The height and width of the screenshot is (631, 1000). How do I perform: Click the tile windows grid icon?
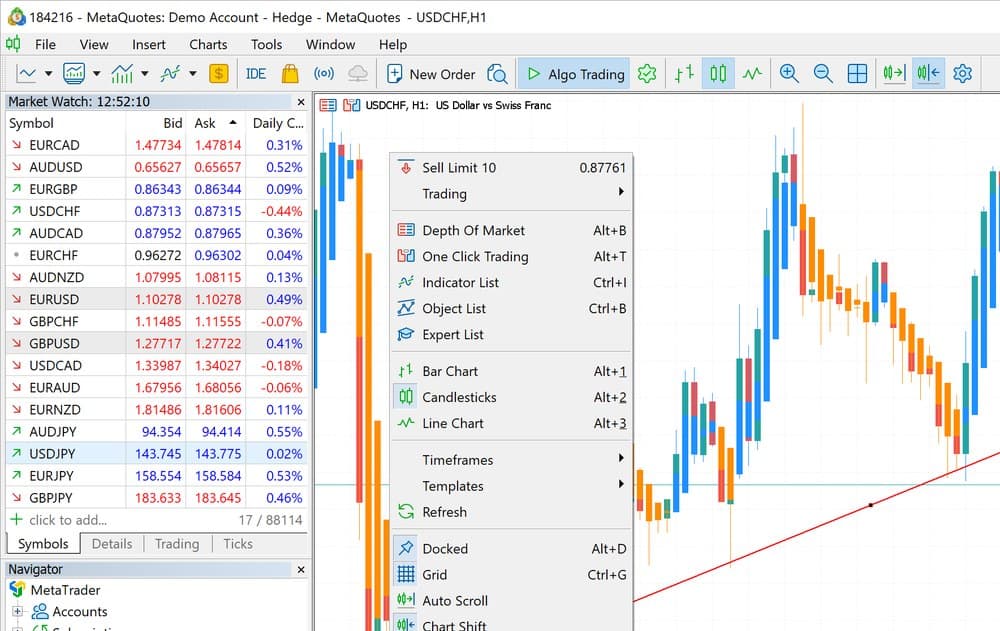(x=857, y=74)
